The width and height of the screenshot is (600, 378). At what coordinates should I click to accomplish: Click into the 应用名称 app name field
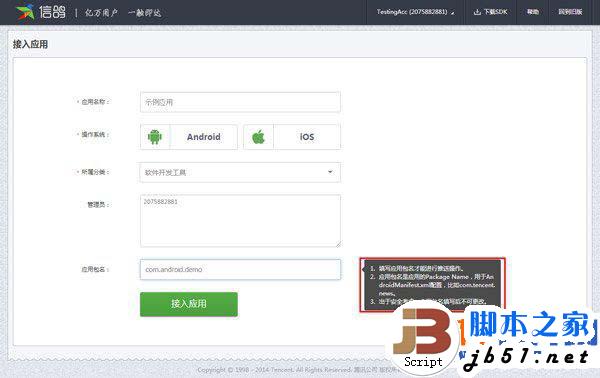(240, 102)
